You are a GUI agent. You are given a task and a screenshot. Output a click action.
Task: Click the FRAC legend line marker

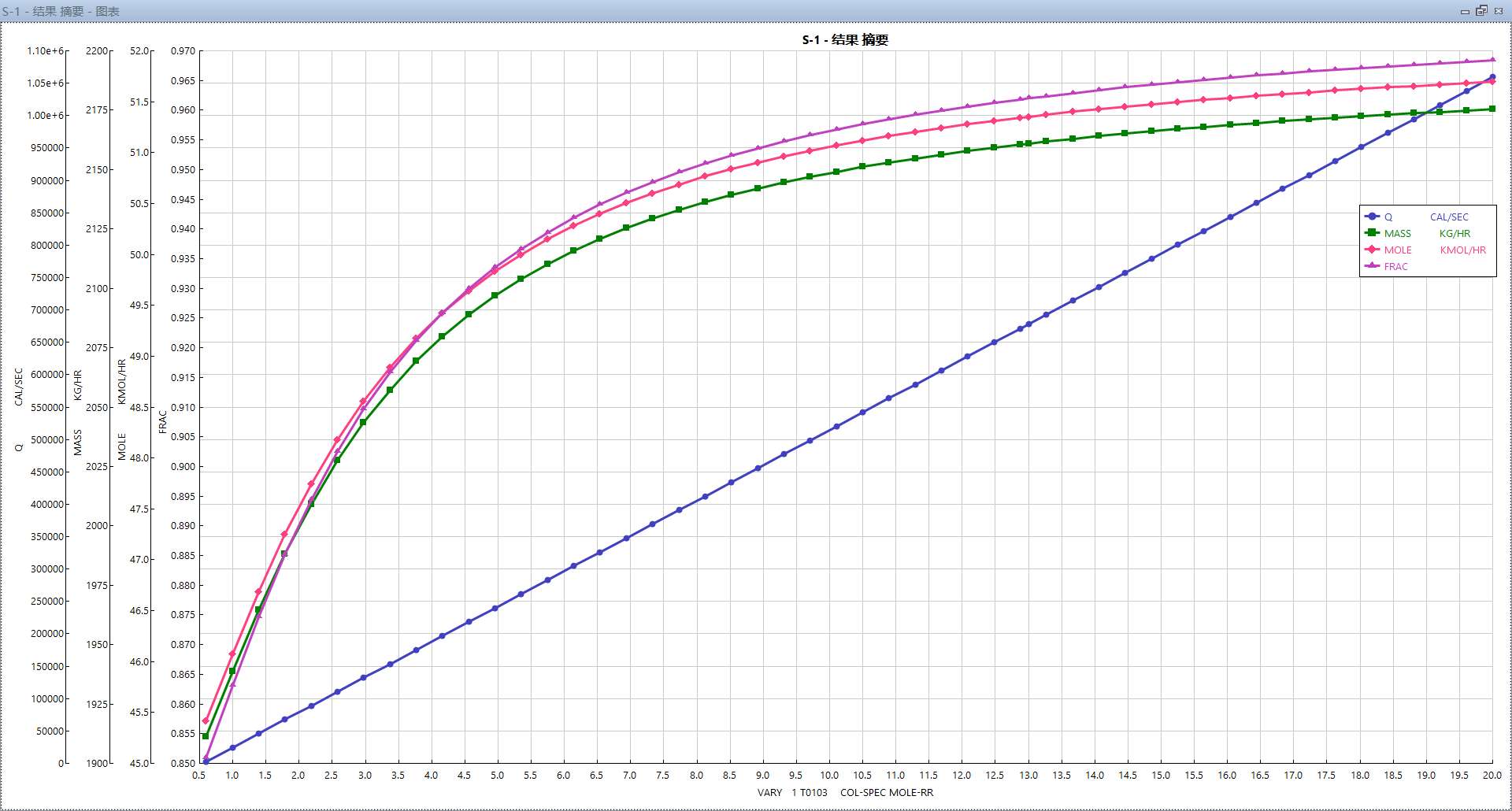click(1372, 266)
